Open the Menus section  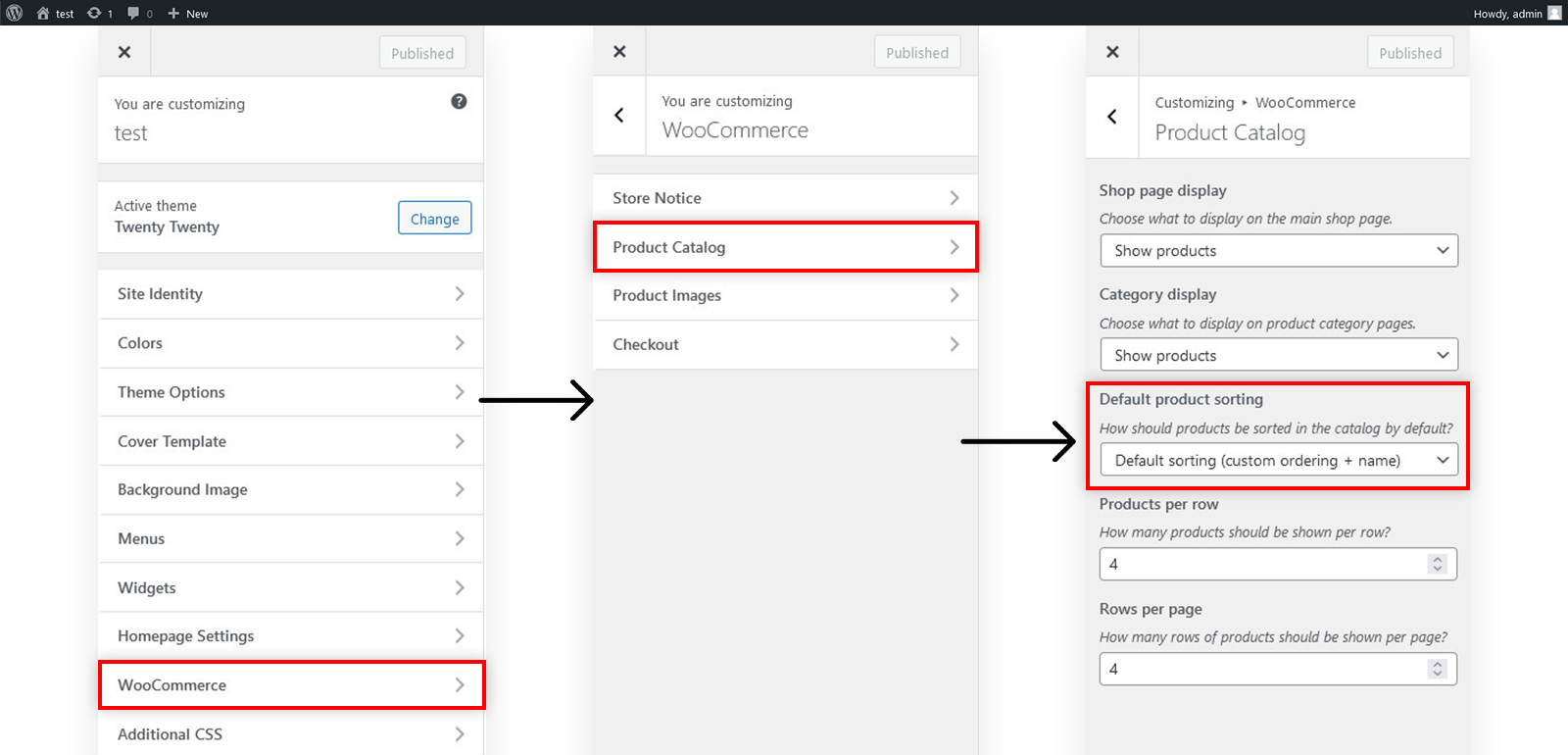(291, 538)
